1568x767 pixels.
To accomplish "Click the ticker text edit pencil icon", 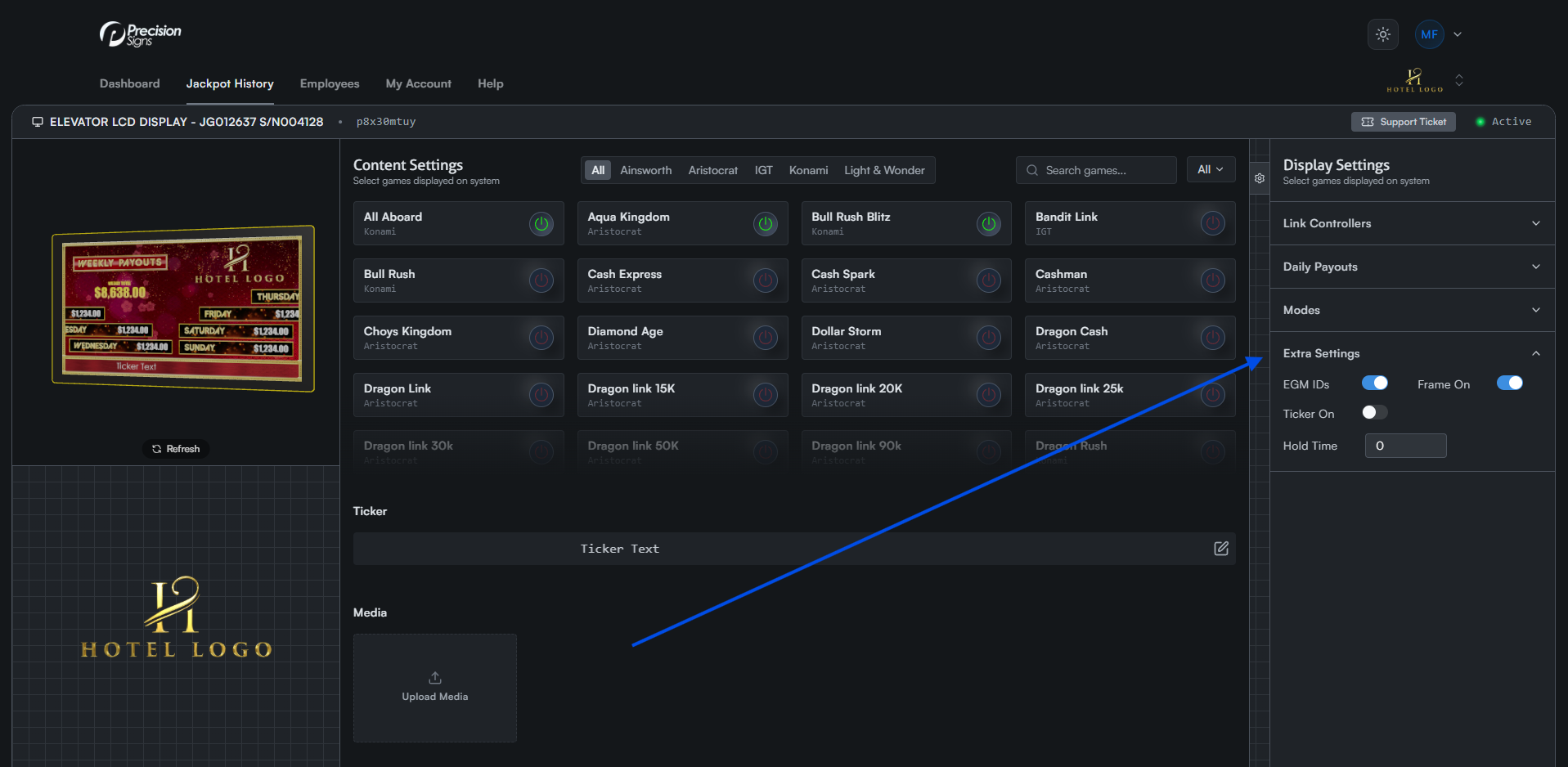I will [1220, 549].
